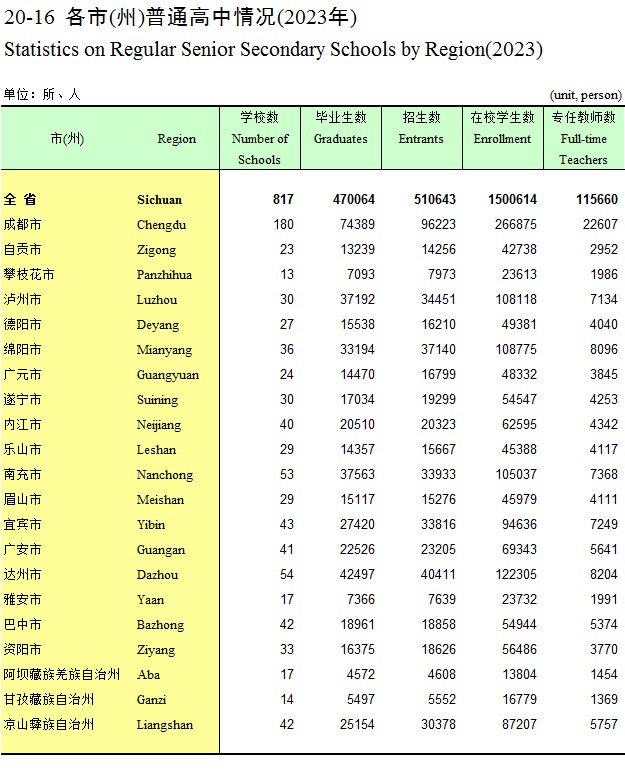Select the 'Region' column header

coord(177,139)
